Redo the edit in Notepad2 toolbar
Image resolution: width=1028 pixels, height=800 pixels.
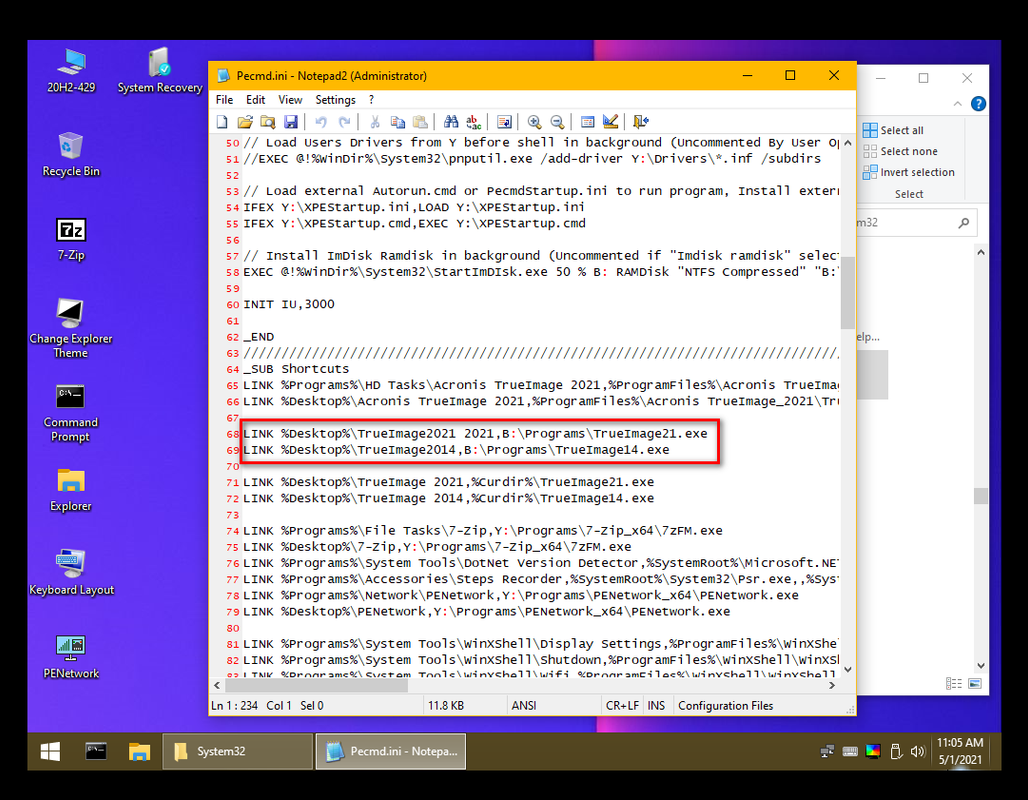(x=344, y=122)
